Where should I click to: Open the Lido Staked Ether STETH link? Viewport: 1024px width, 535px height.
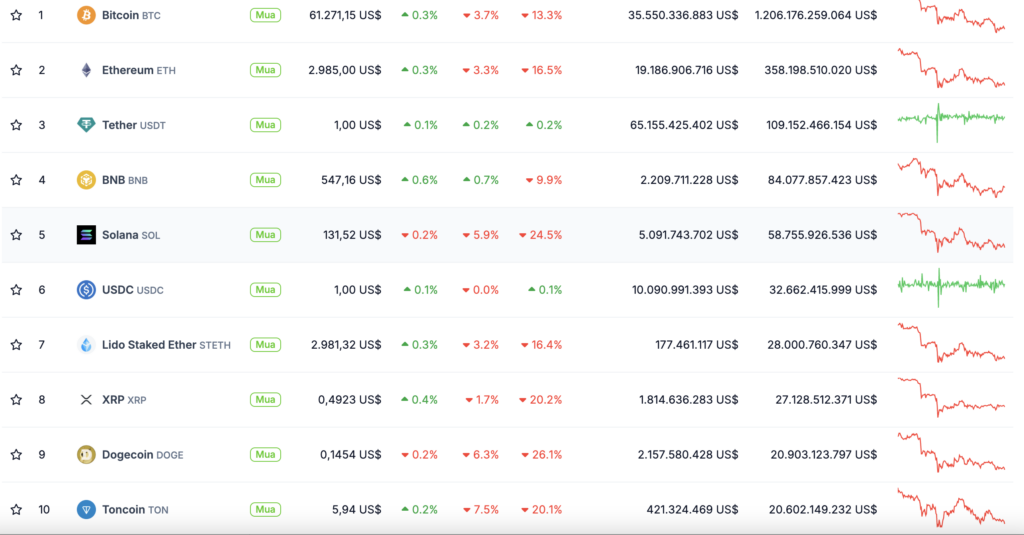(166, 344)
